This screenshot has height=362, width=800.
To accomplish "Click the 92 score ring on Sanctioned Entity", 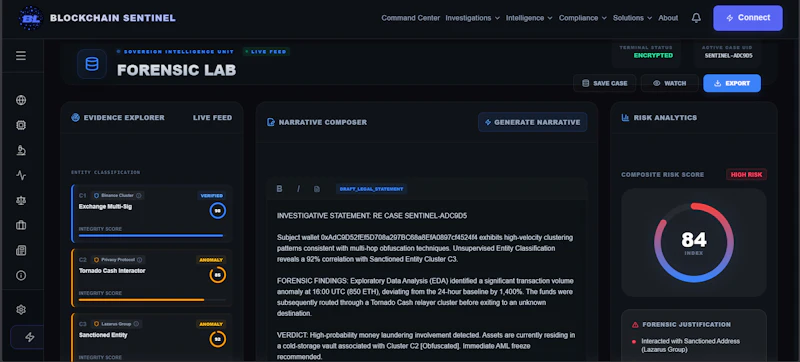I will coord(217,340).
